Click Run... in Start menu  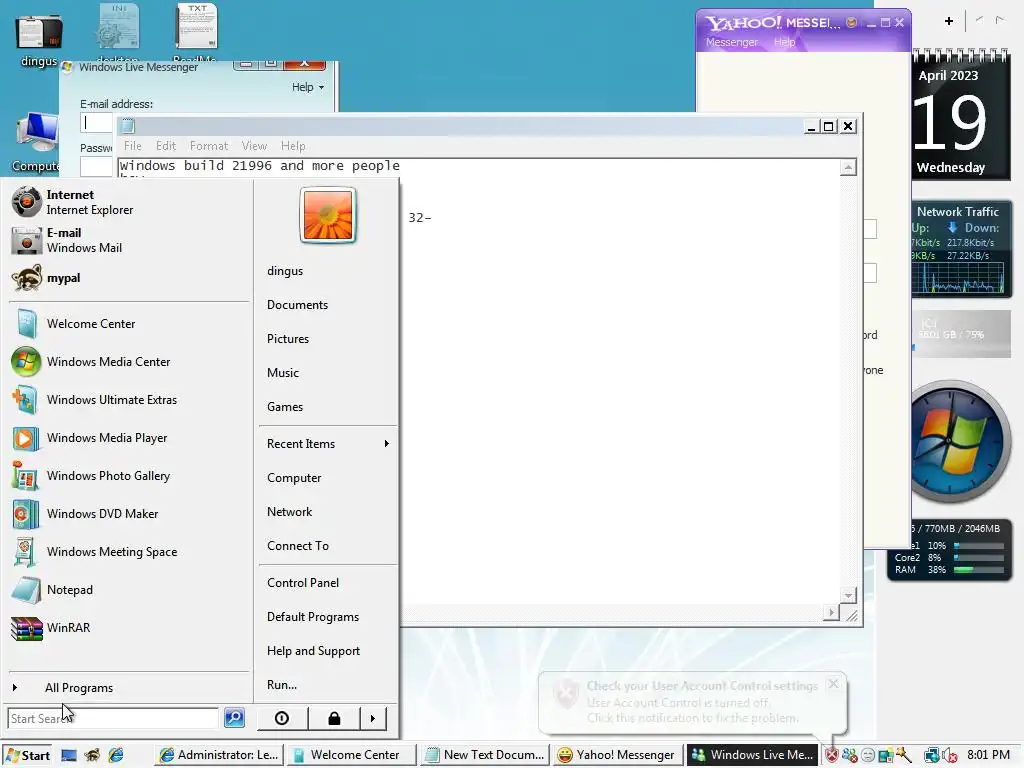281,685
